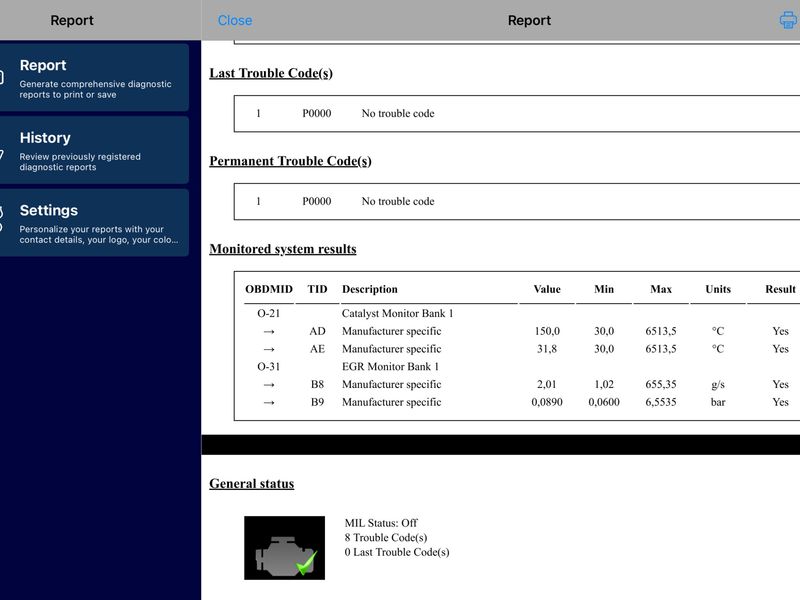Select P0000 under Permanent Trouble Code(s)

click(317, 201)
